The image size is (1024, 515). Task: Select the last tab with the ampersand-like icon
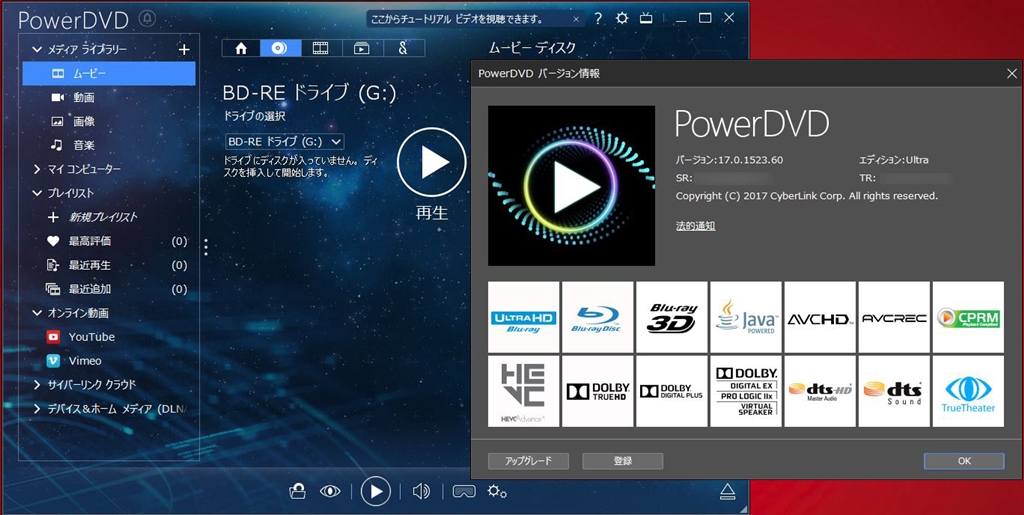(404, 48)
